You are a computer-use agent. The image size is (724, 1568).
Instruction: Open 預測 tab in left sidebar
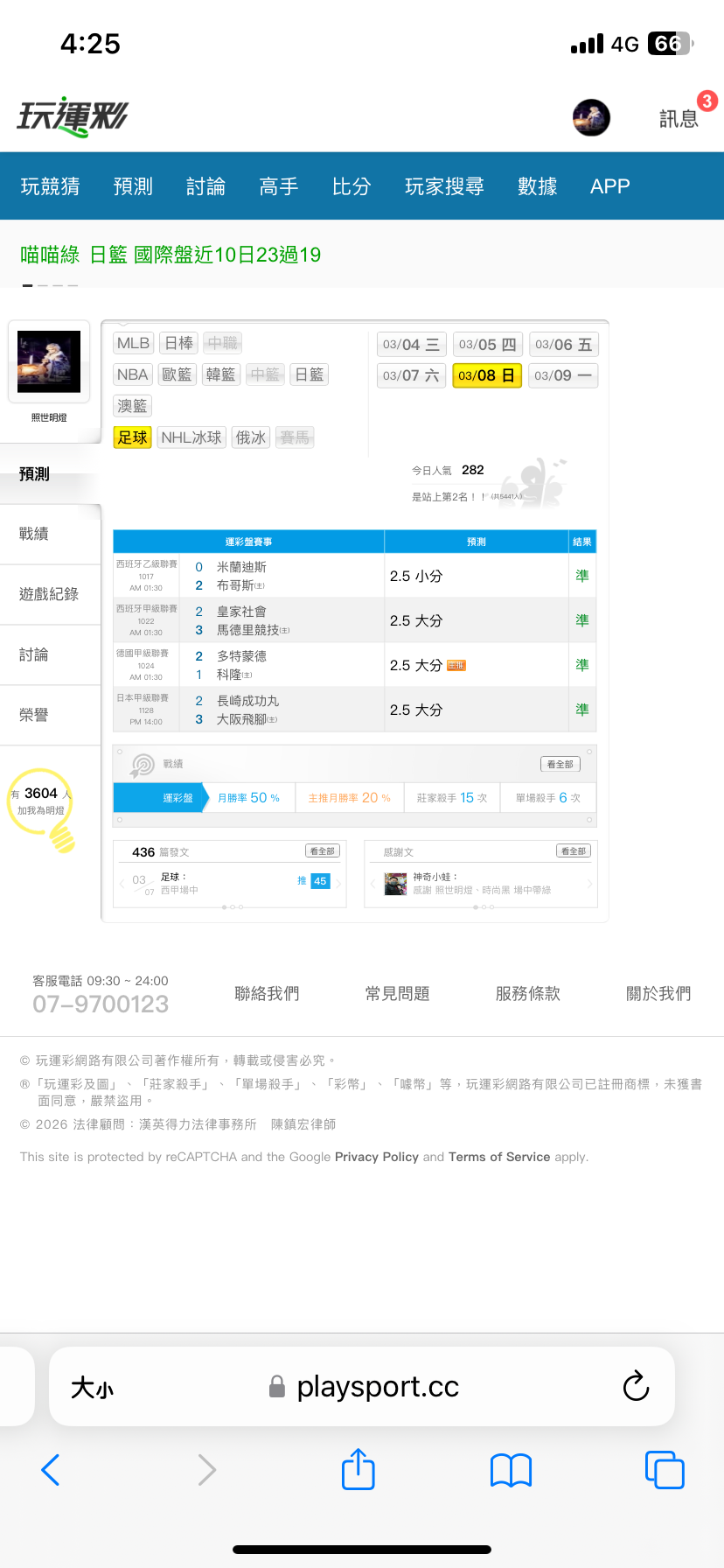point(50,473)
